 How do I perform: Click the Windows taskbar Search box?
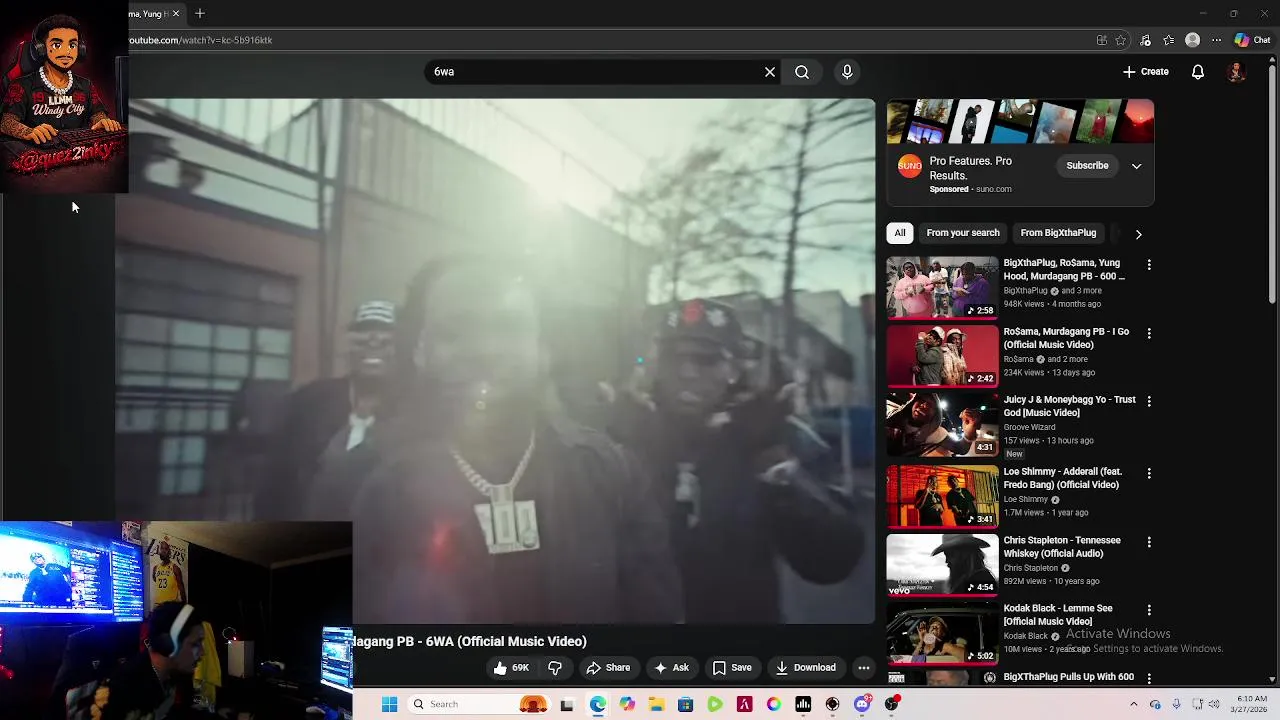(x=480, y=704)
